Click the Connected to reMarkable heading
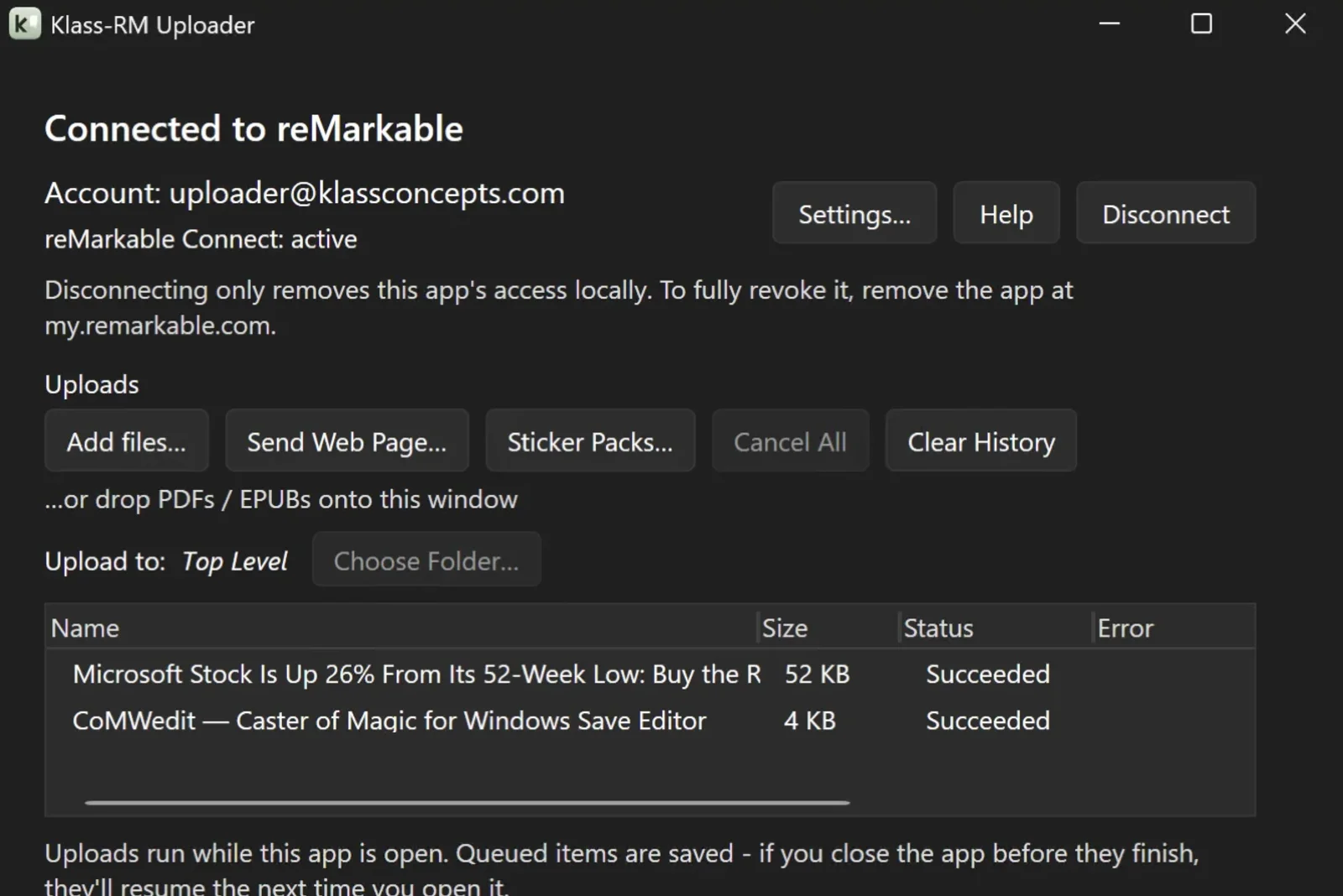1343x896 pixels. point(253,128)
